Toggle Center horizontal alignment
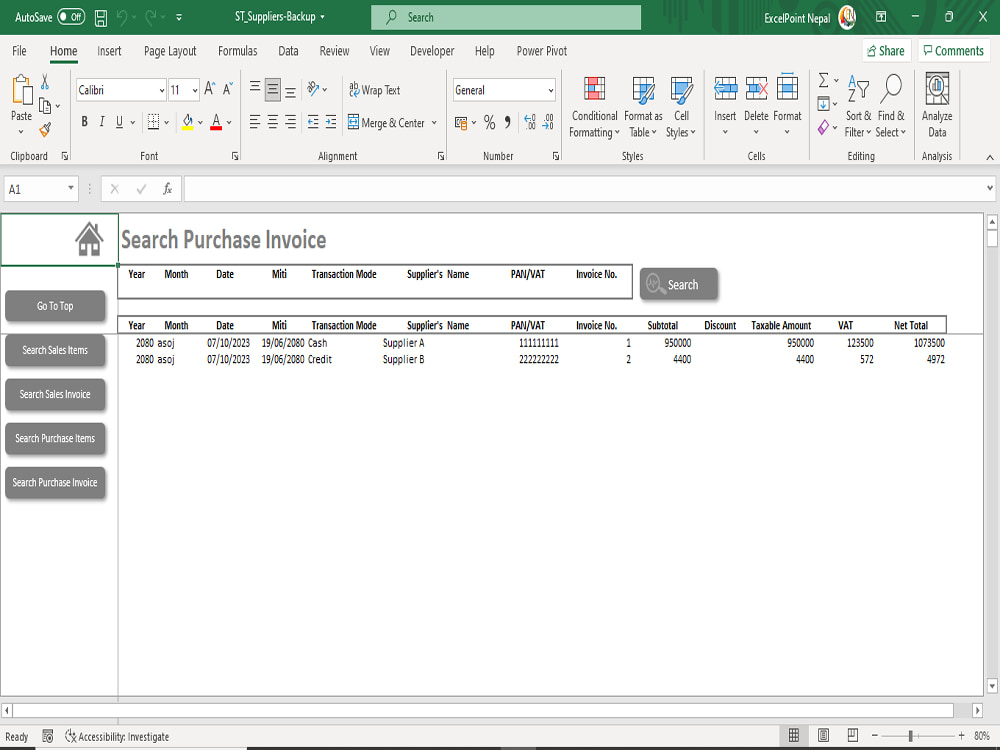This screenshot has width=1000, height=750. [x=272, y=122]
